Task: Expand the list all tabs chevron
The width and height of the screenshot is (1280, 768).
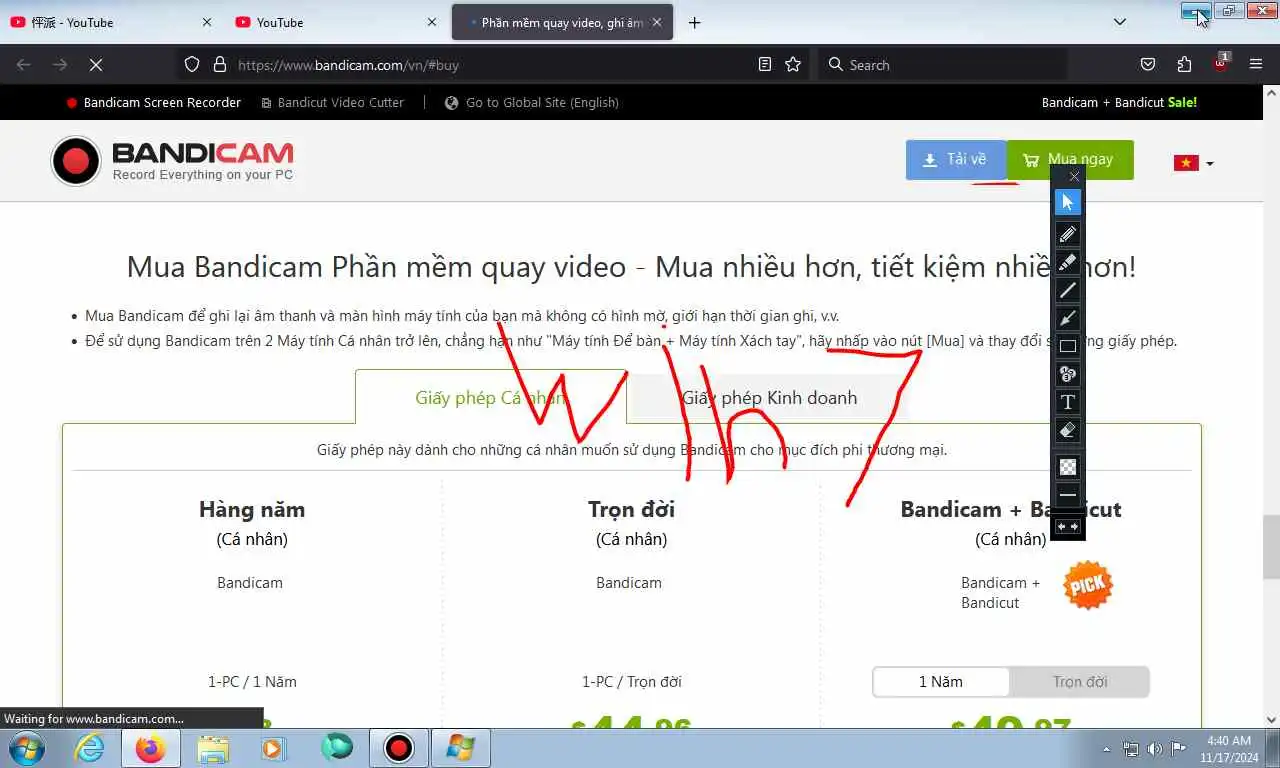Action: pyautogui.click(x=1120, y=22)
